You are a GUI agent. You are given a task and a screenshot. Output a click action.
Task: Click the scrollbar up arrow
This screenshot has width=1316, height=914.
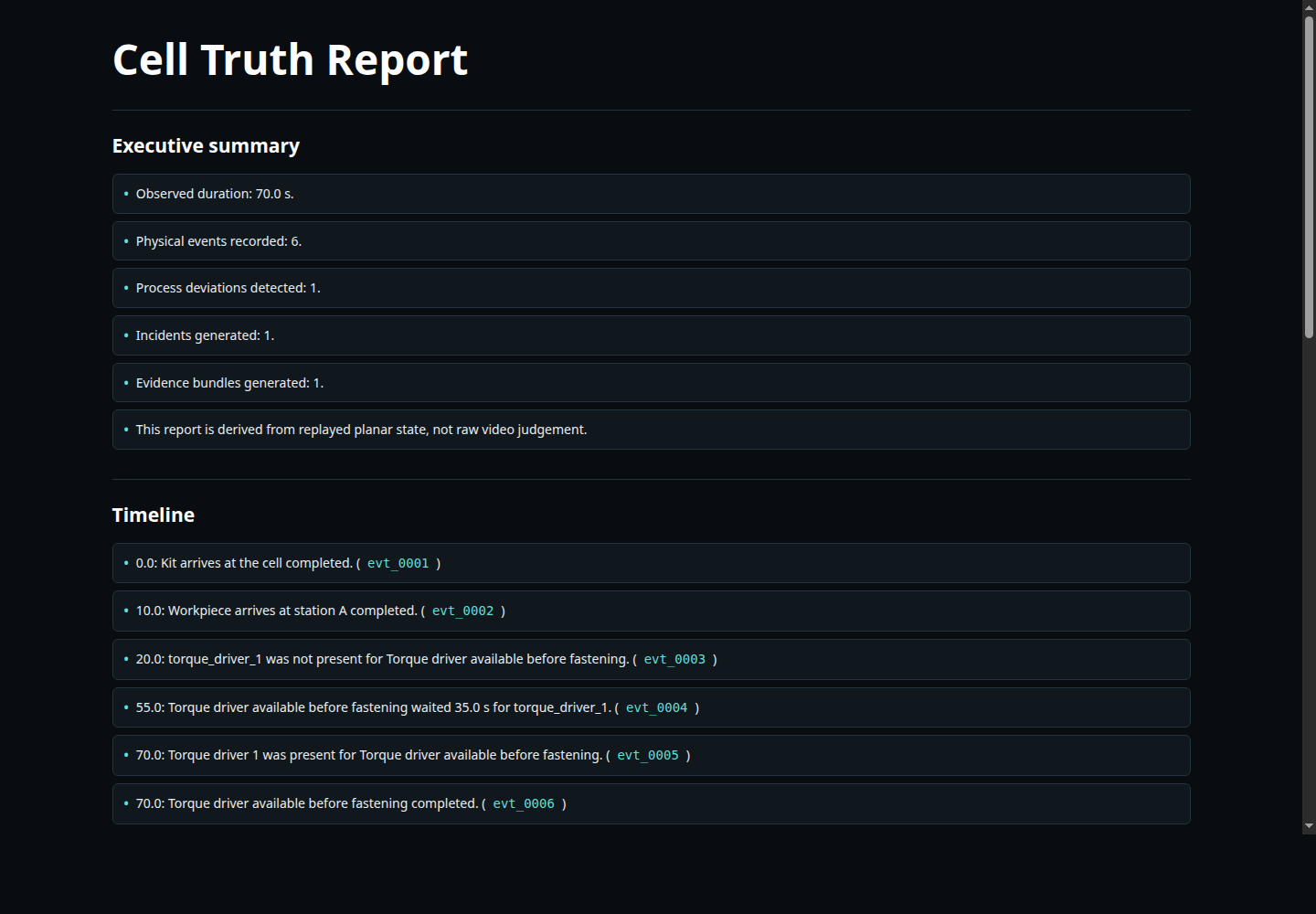(1309, 6)
